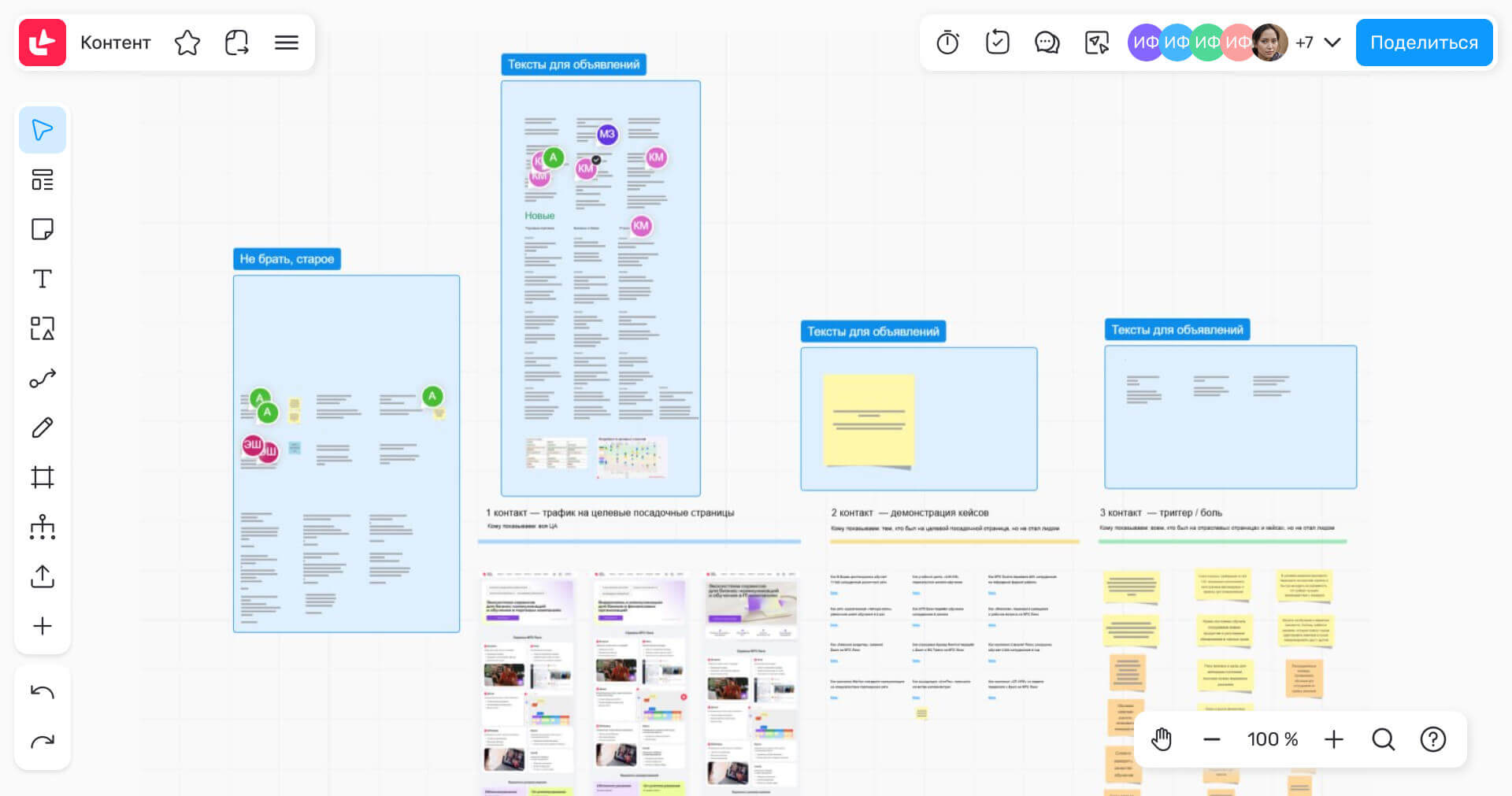Select the yellow sticky note in the frame
The width and height of the screenshot is (1512, 796).
click(869, 420)
